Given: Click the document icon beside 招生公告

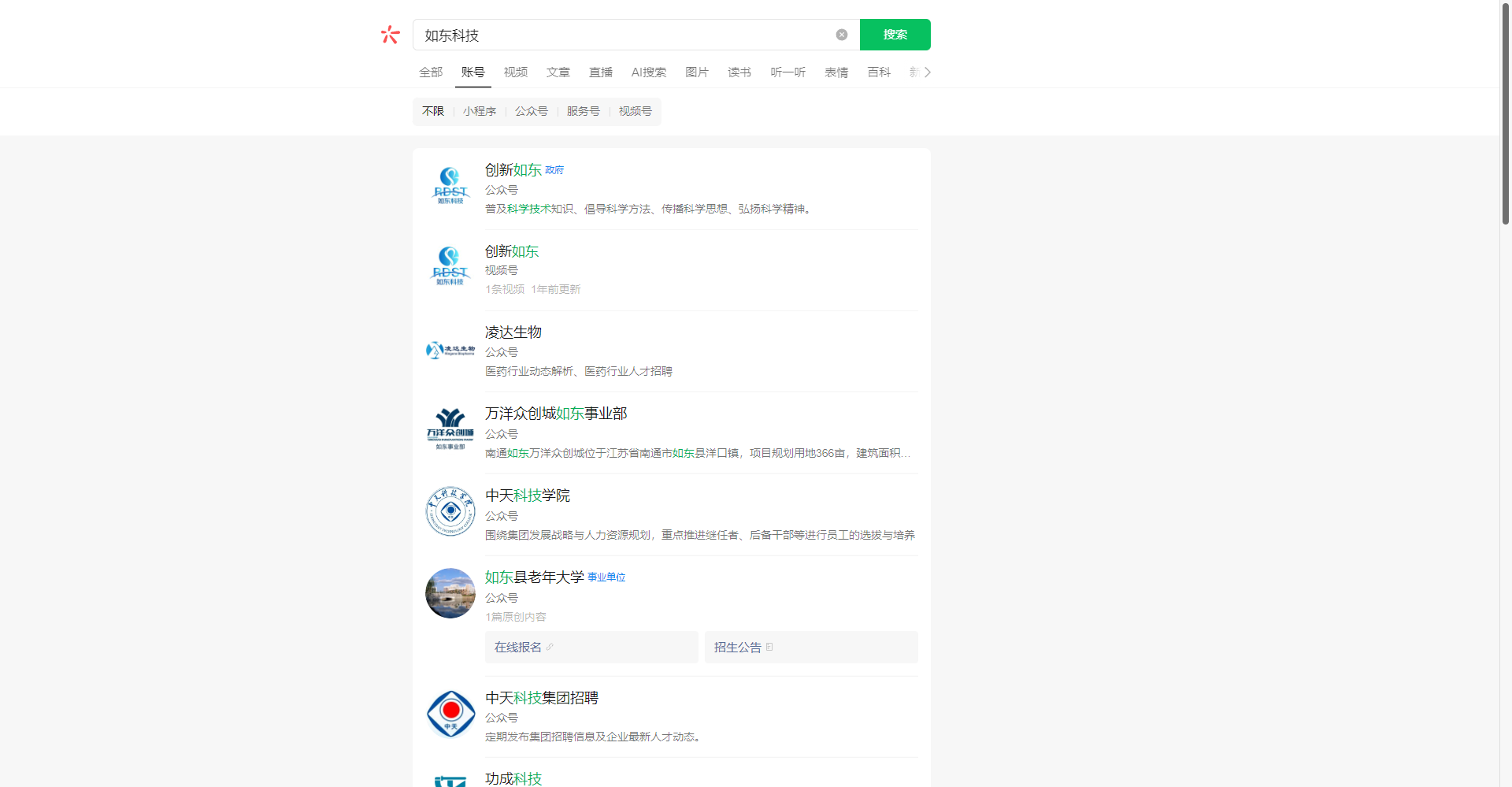Looking at the screenshot, I should [769, 647].
